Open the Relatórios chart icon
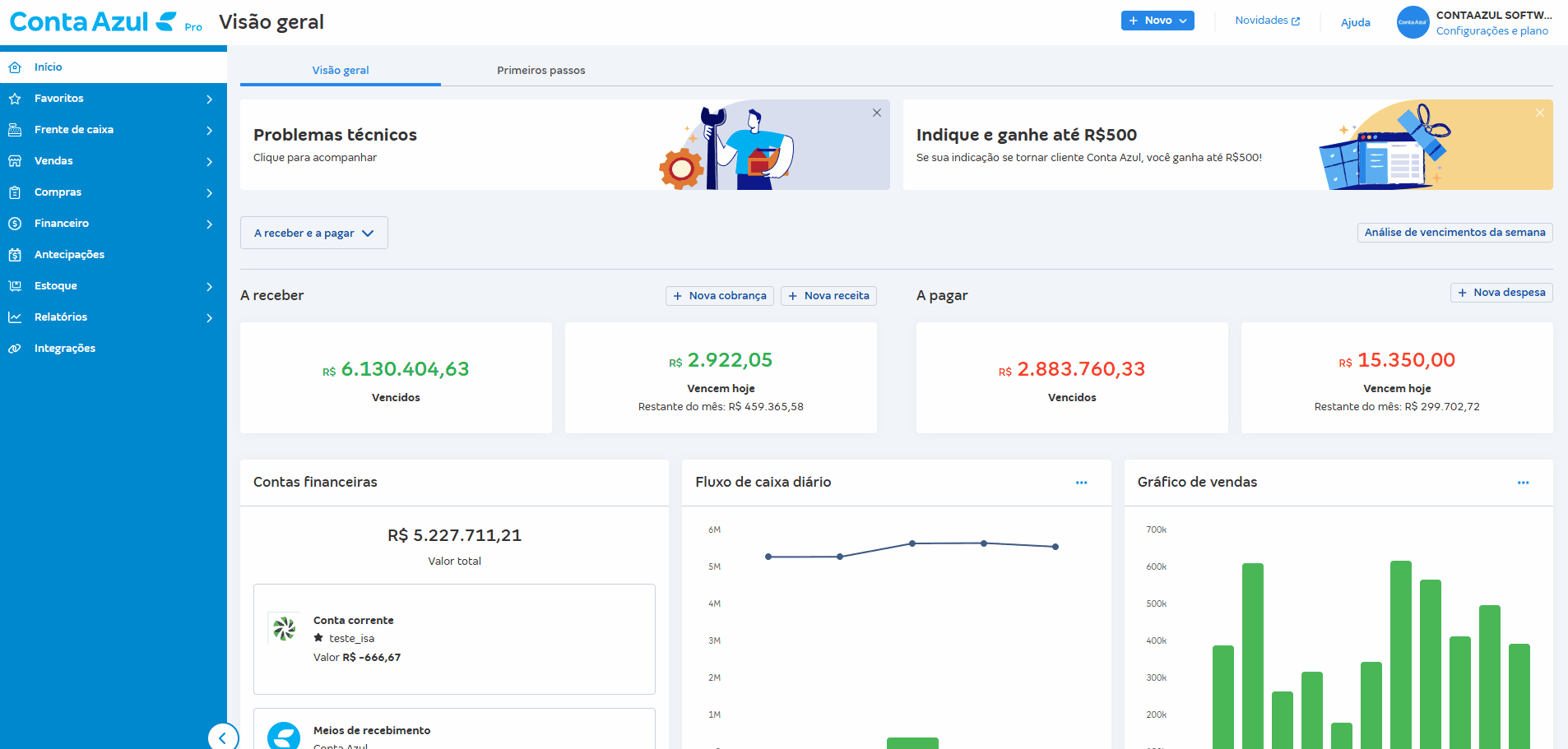Screen dimensions: 1568x749 tap(15, 317)
